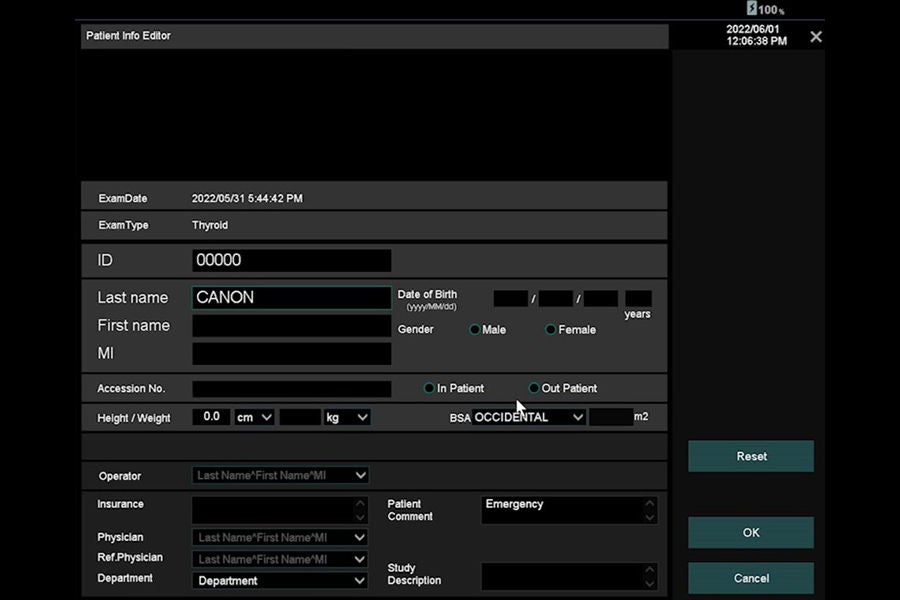This screenshot has width=900, height=600.
Task: Click the system clock showing 12:06:38 PM
Action: 757,41
